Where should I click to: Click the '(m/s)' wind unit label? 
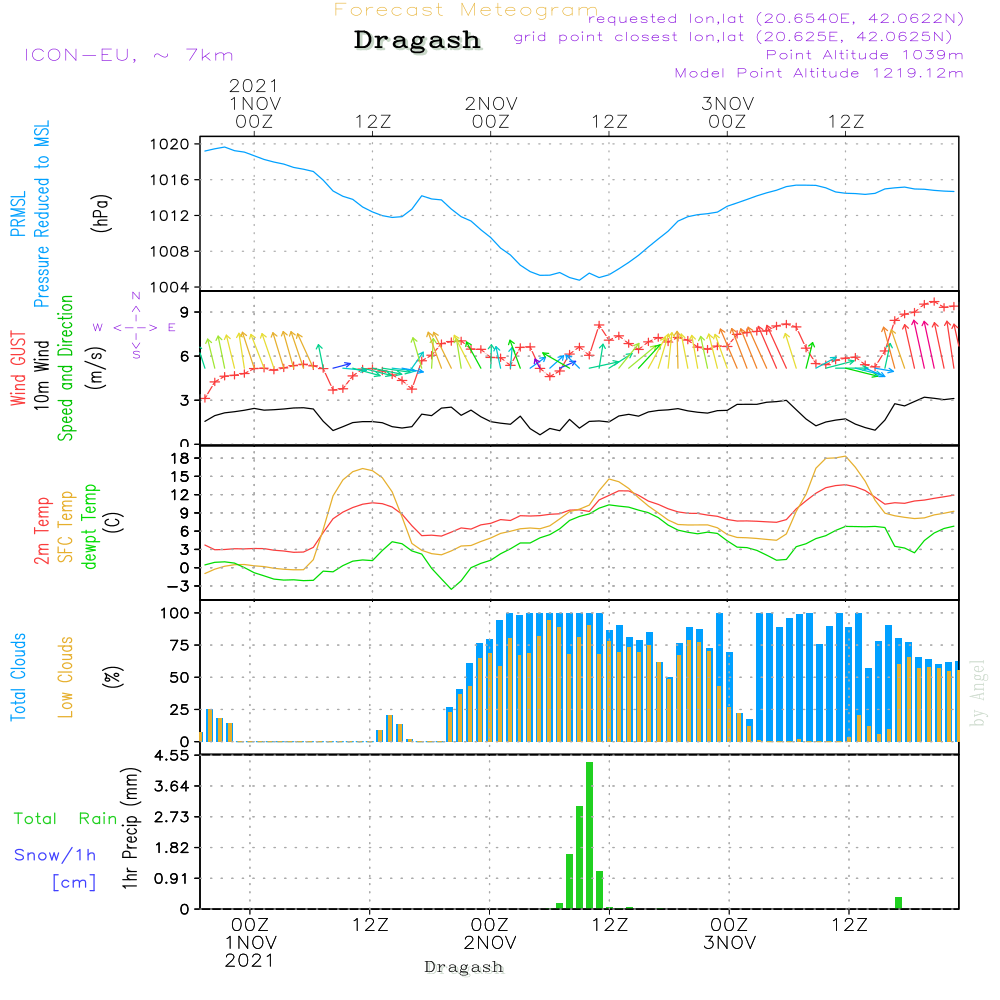96,368
